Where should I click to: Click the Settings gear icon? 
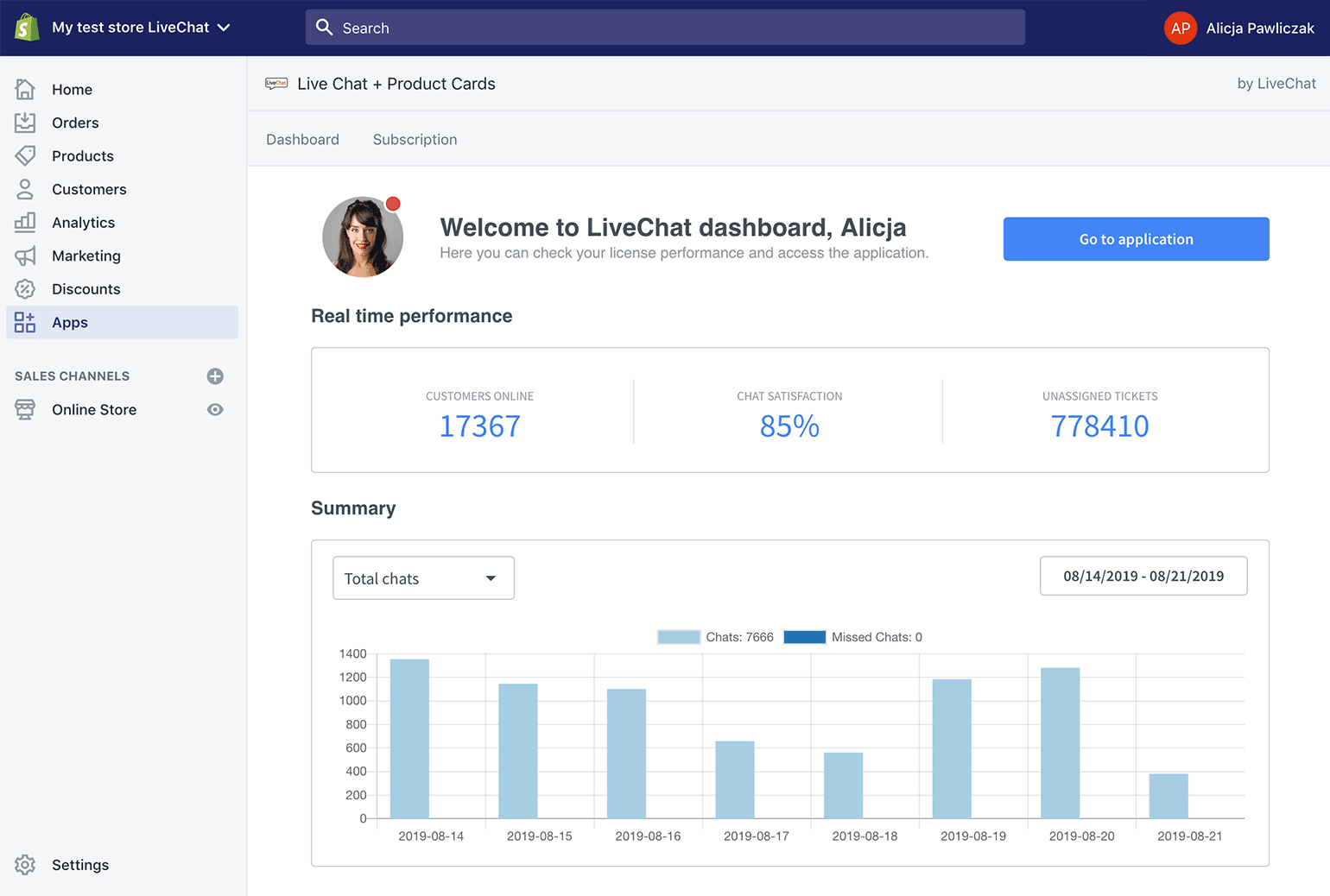click(25, 865)
